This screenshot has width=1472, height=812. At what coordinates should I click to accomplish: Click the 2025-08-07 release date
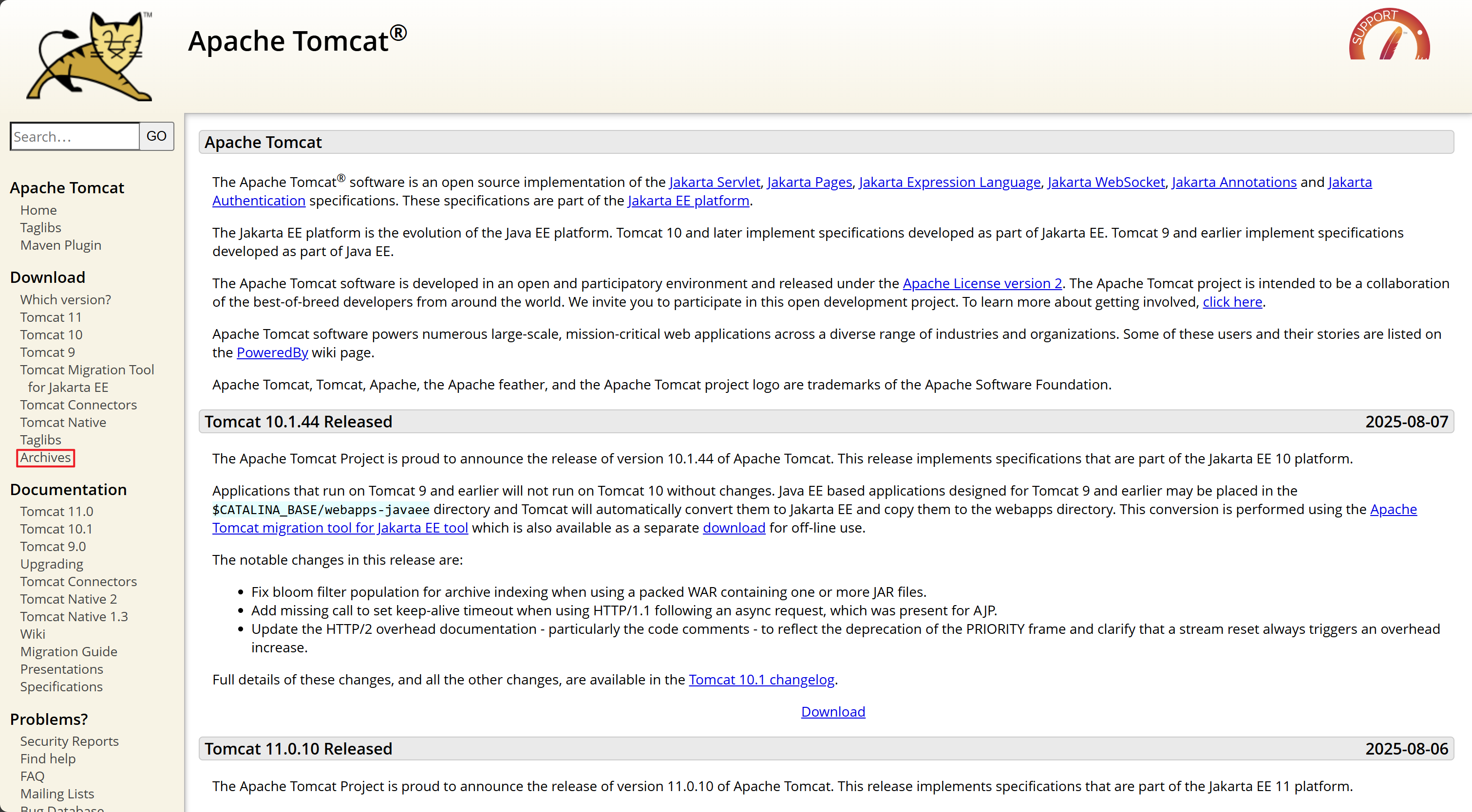coord(1406,422)
